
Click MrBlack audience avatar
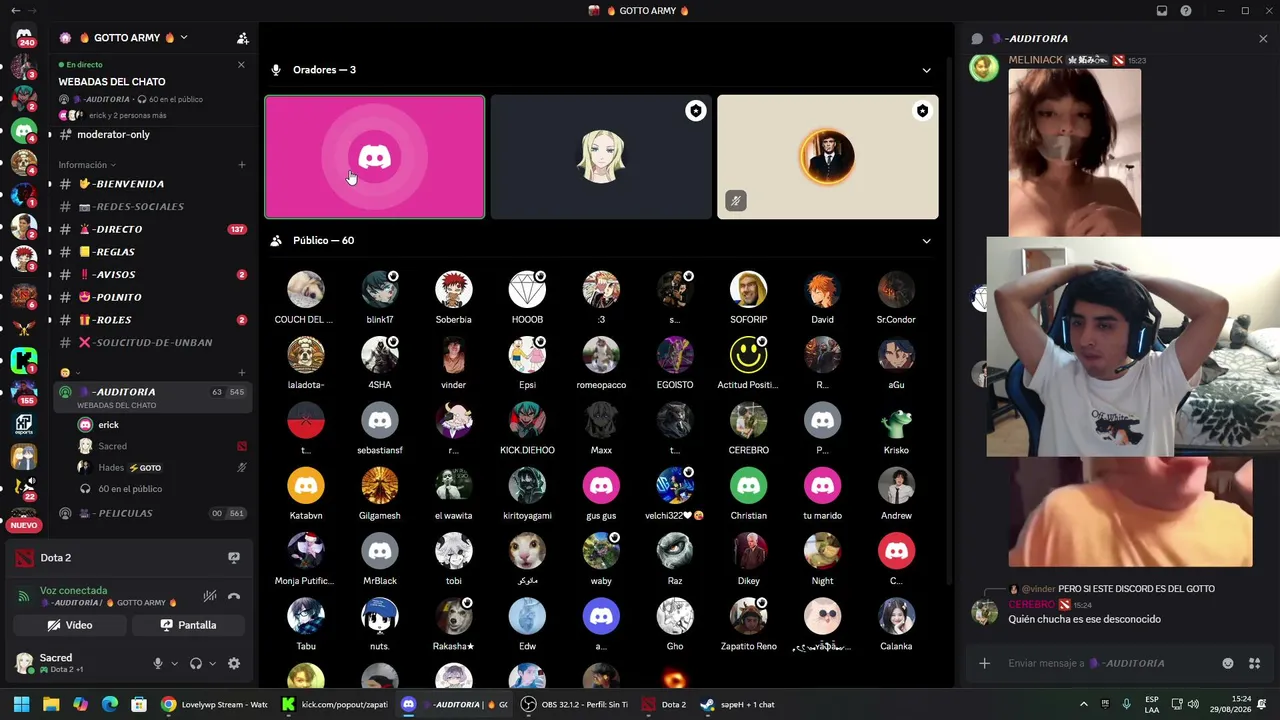coord(380,551)
